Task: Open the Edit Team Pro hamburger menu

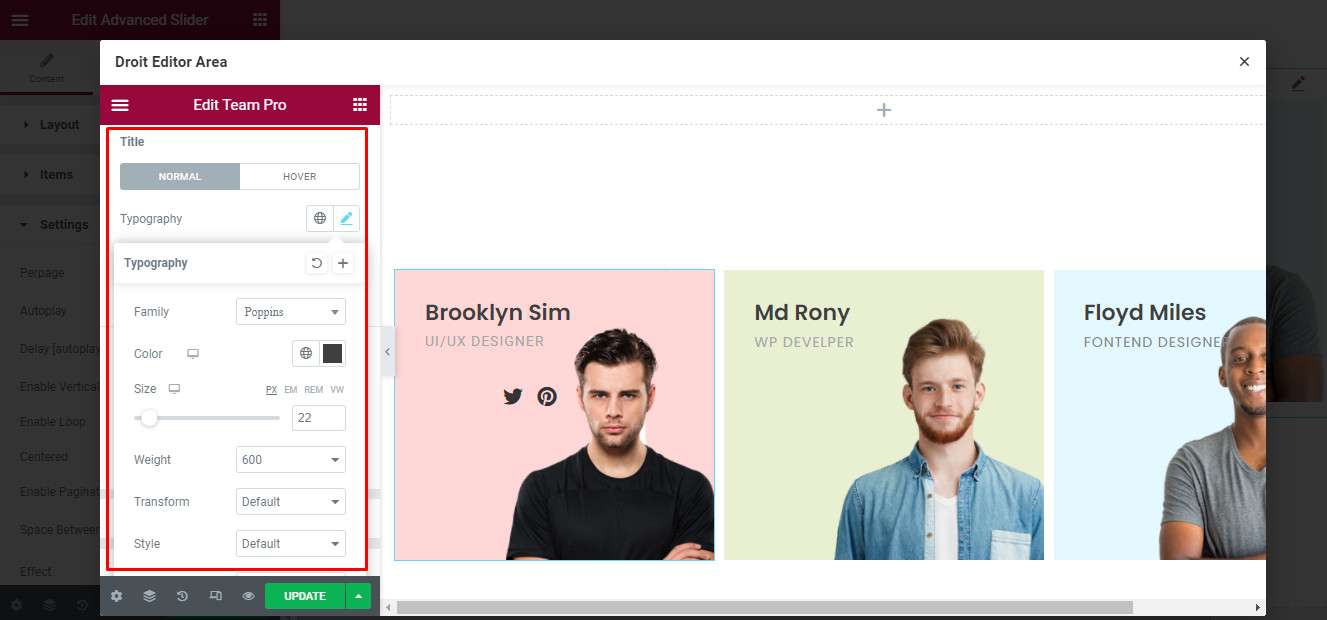Action: coord(120,105)
